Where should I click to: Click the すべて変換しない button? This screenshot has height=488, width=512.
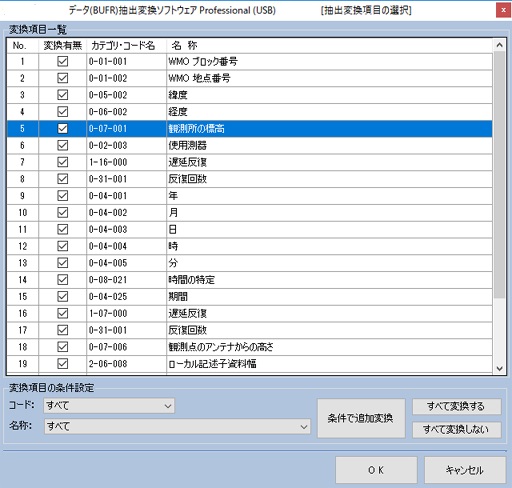(x=457, y=430)
